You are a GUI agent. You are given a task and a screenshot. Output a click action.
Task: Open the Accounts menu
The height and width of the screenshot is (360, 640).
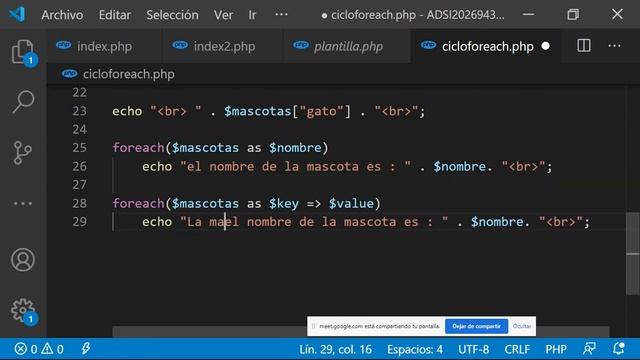pyautogui.click(x=23, y=260)
